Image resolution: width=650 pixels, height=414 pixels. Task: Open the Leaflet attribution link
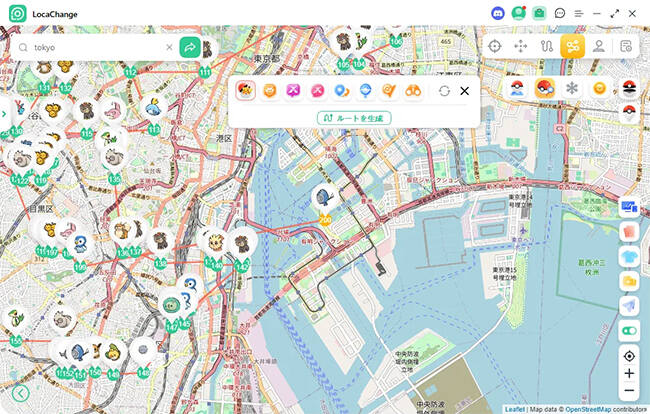514,409
